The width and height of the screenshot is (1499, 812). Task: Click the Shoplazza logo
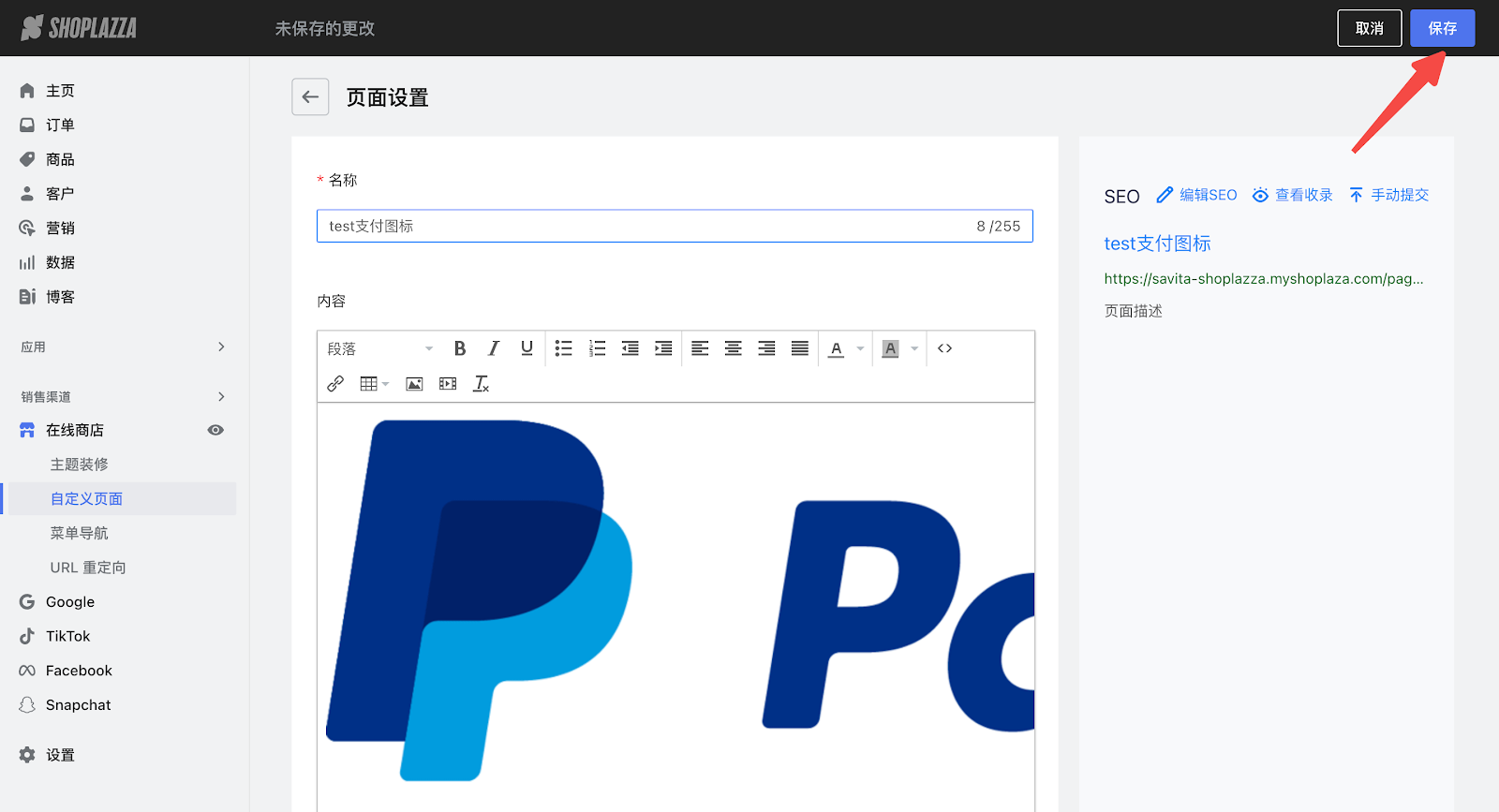pyautogui.click(x=80, y=28)
